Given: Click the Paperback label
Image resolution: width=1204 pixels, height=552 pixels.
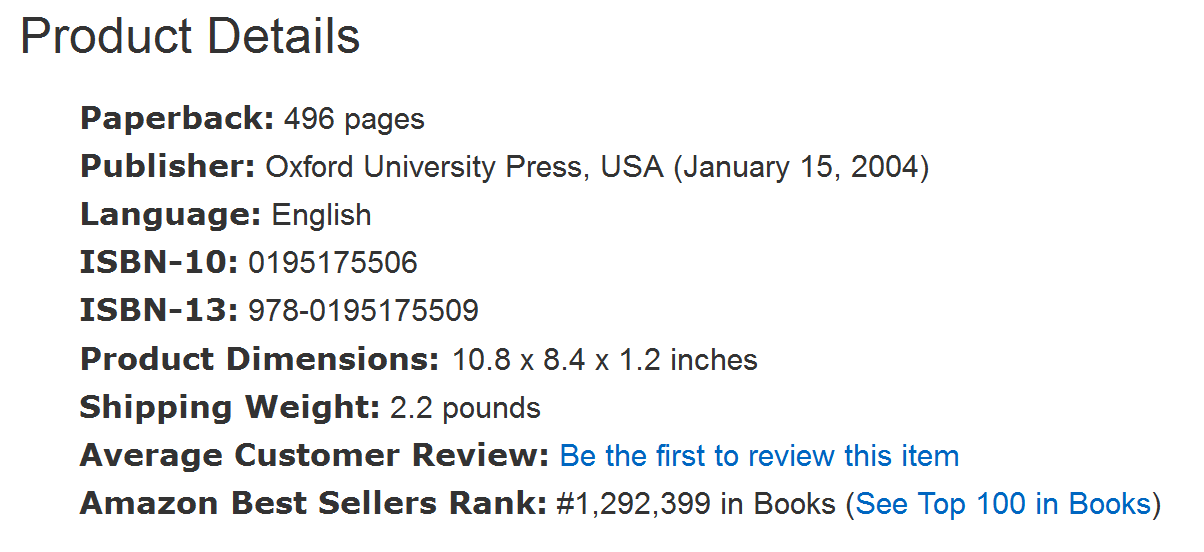Looking at the screenshot, I should [177, 119].
